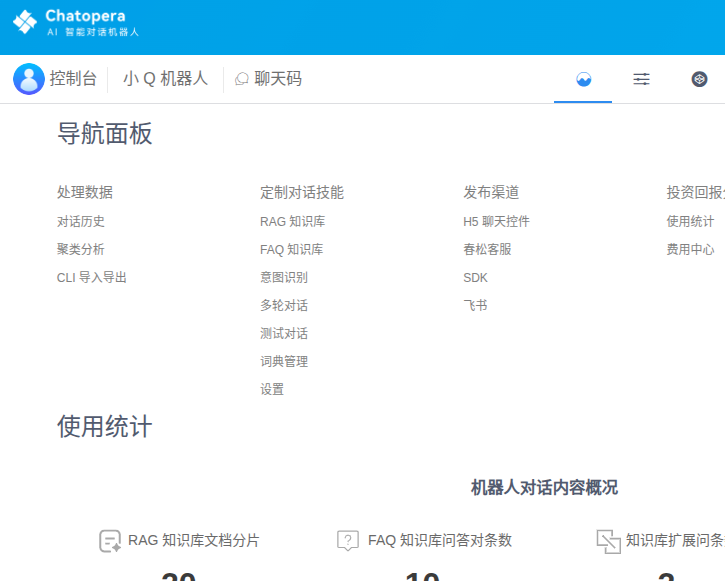Image resolution: width=725 pixels, height=581 pixels.
Task: Go to 控制台 breadcrumb
Action: coord(73,79)
